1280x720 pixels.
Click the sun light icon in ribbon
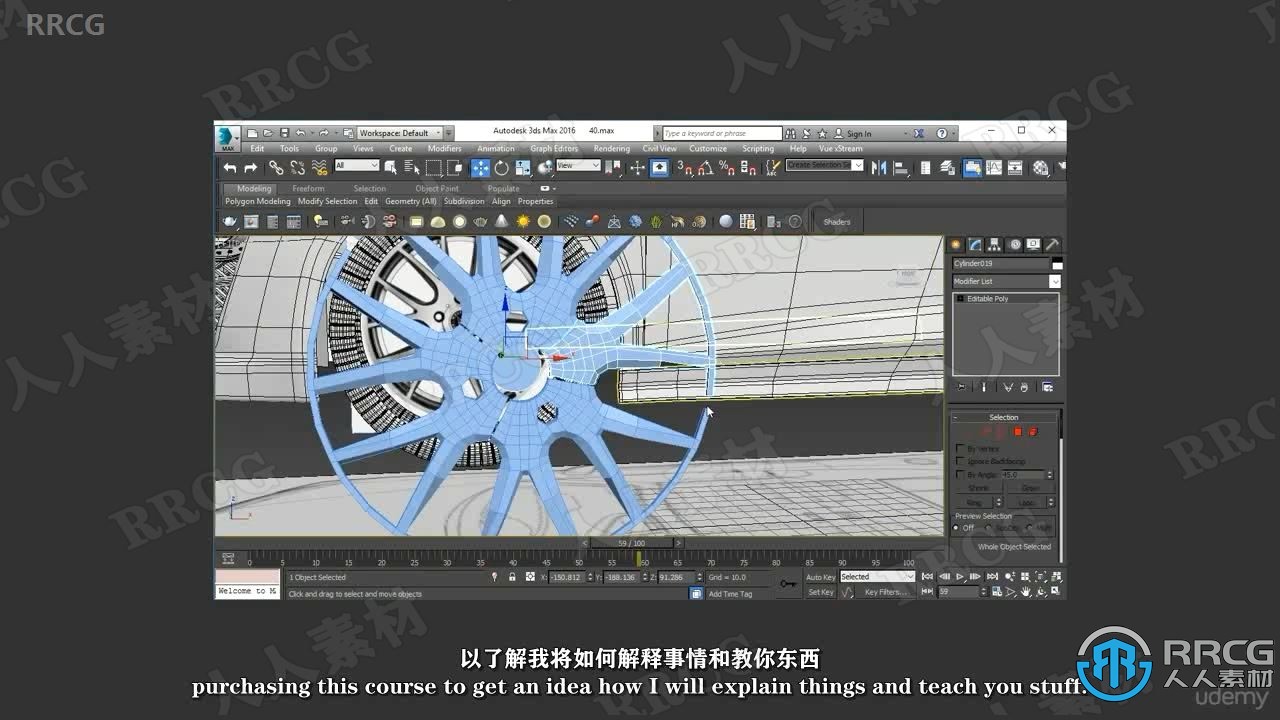[523, 222]
